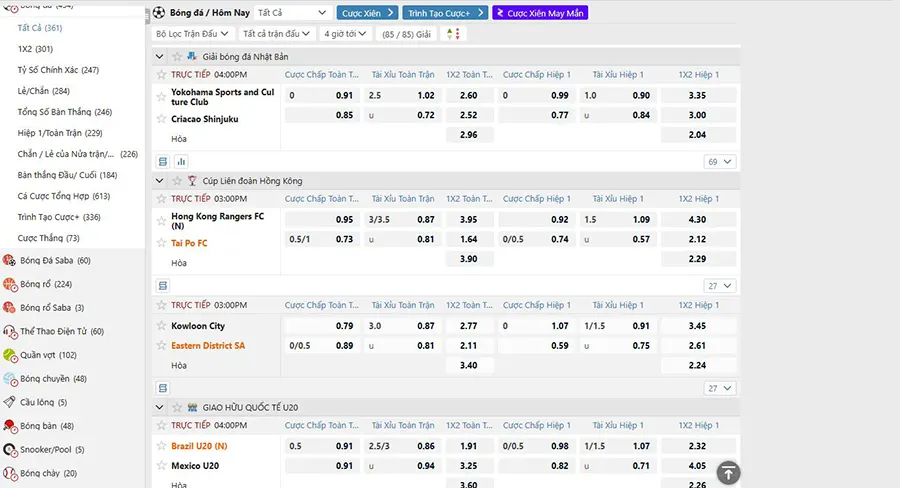Open scoreboard icon under Hong Kong Rangers match
The image size is (900, 488).
[x=163, y=285]
